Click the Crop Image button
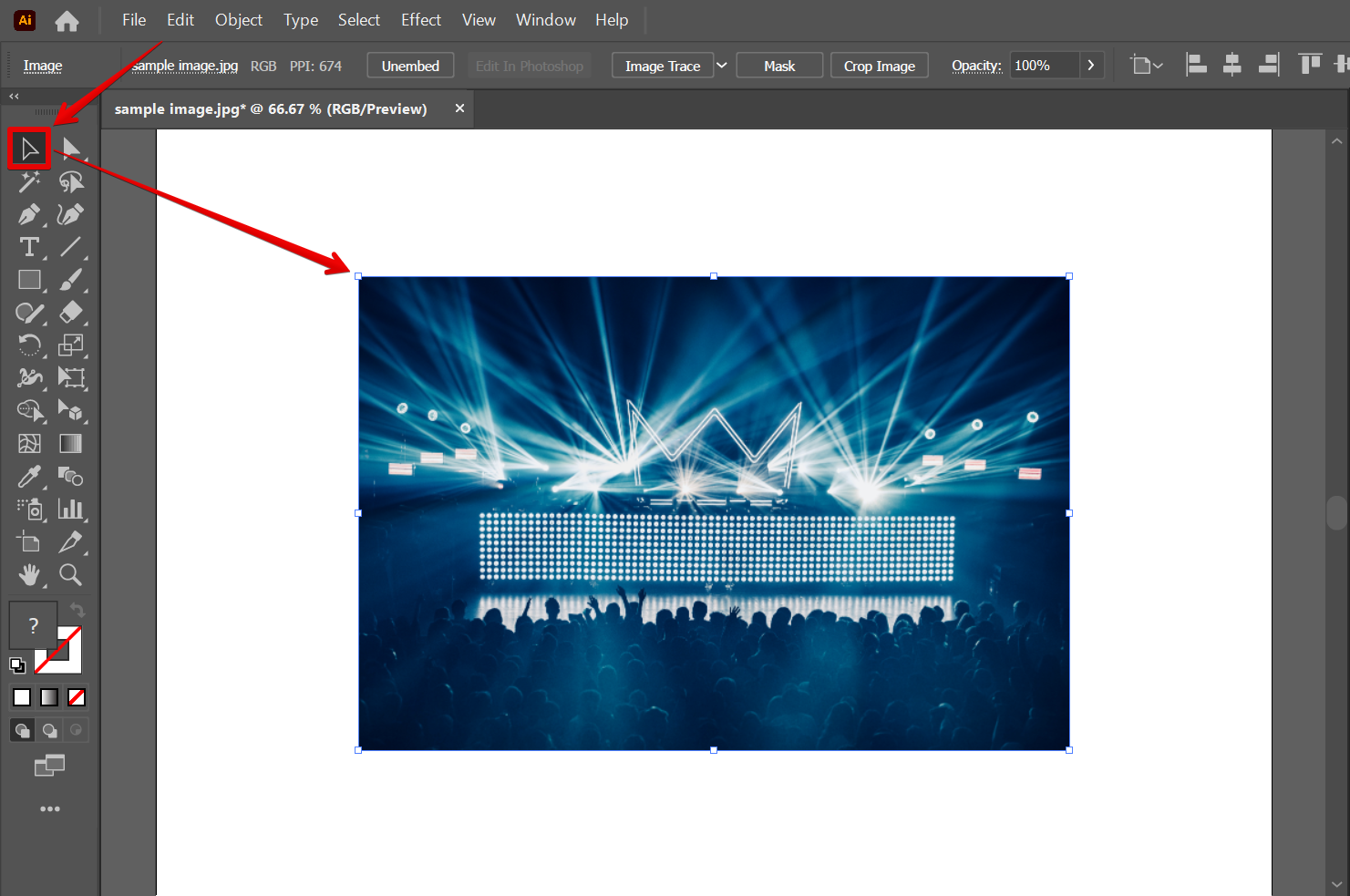The width and height of the screenshot is (1350, 896). tap(879, 66)
